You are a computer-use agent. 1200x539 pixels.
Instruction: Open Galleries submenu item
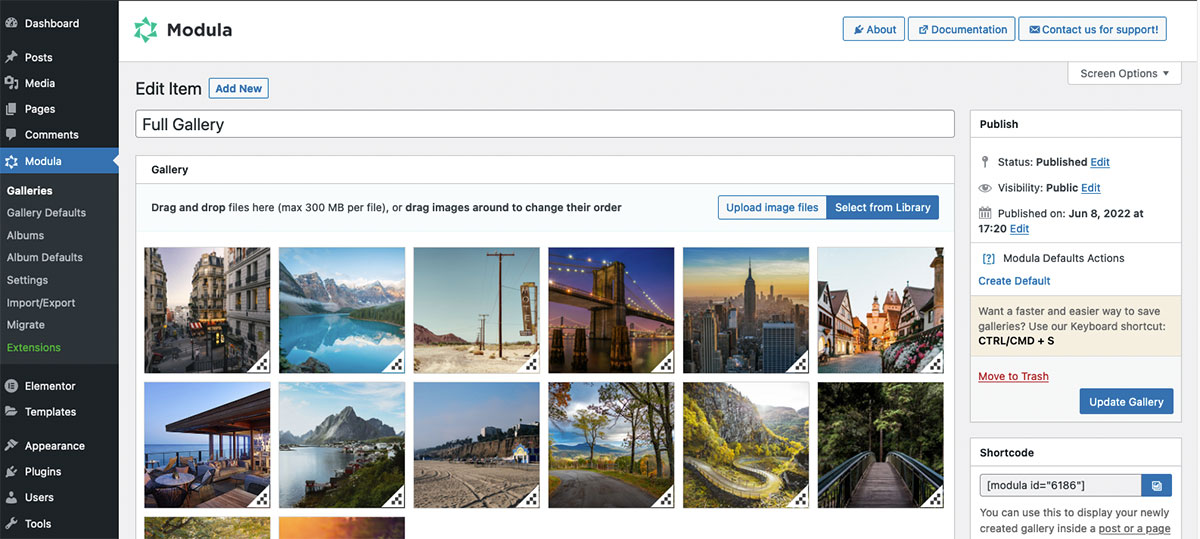pyautogui.click(x=30, y=190)
